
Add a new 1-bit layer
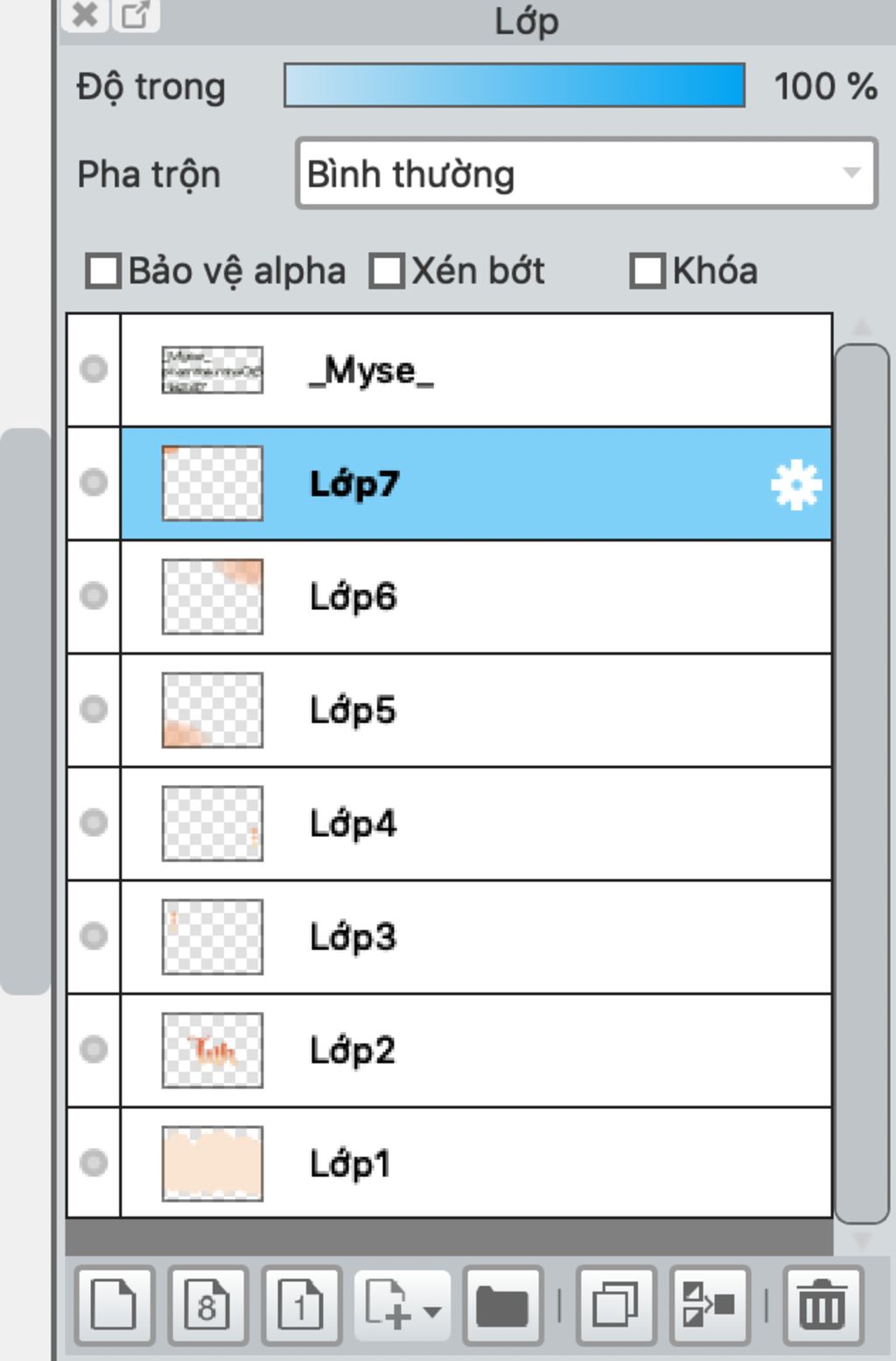(x=300, y=1305)
